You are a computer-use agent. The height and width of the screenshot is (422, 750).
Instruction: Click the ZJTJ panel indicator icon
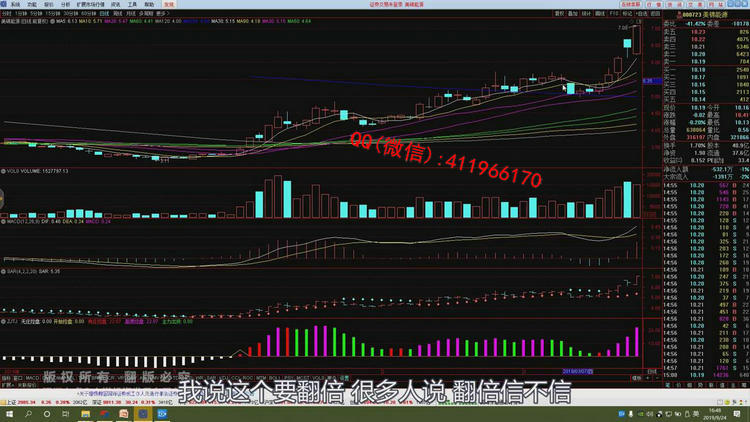(x=3, y=322)
